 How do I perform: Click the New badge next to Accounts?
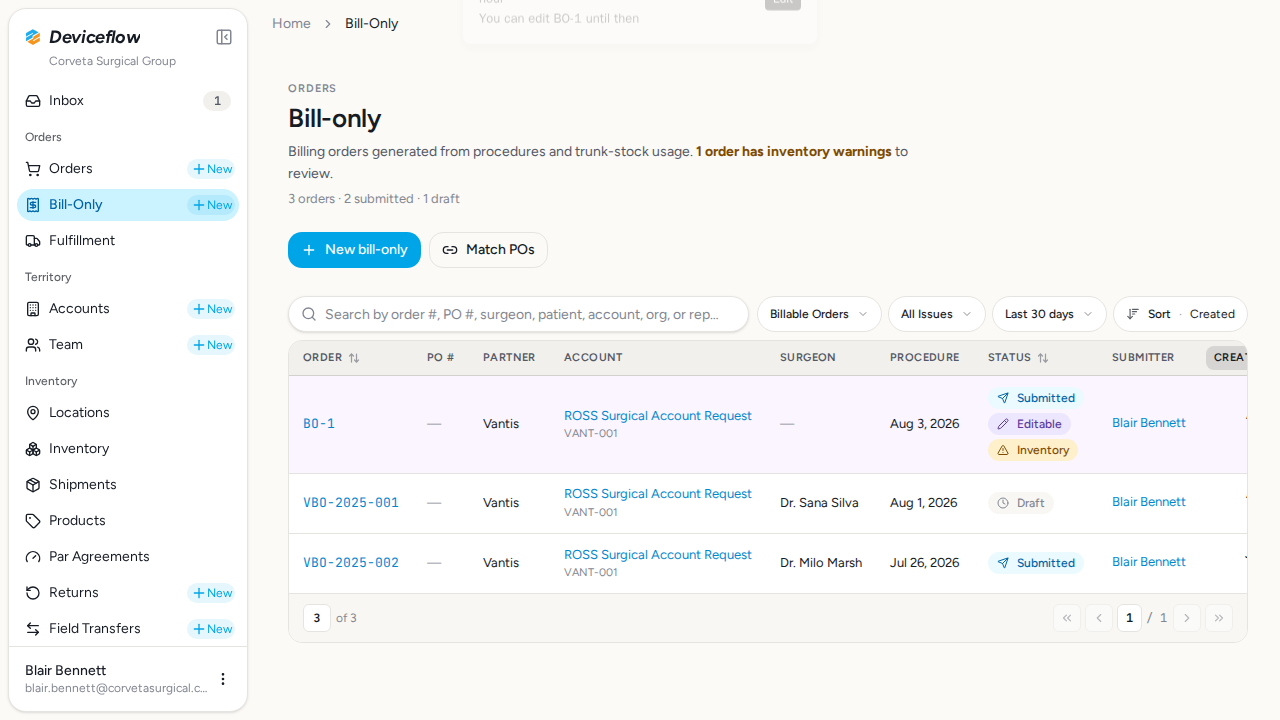click(211, 309)
